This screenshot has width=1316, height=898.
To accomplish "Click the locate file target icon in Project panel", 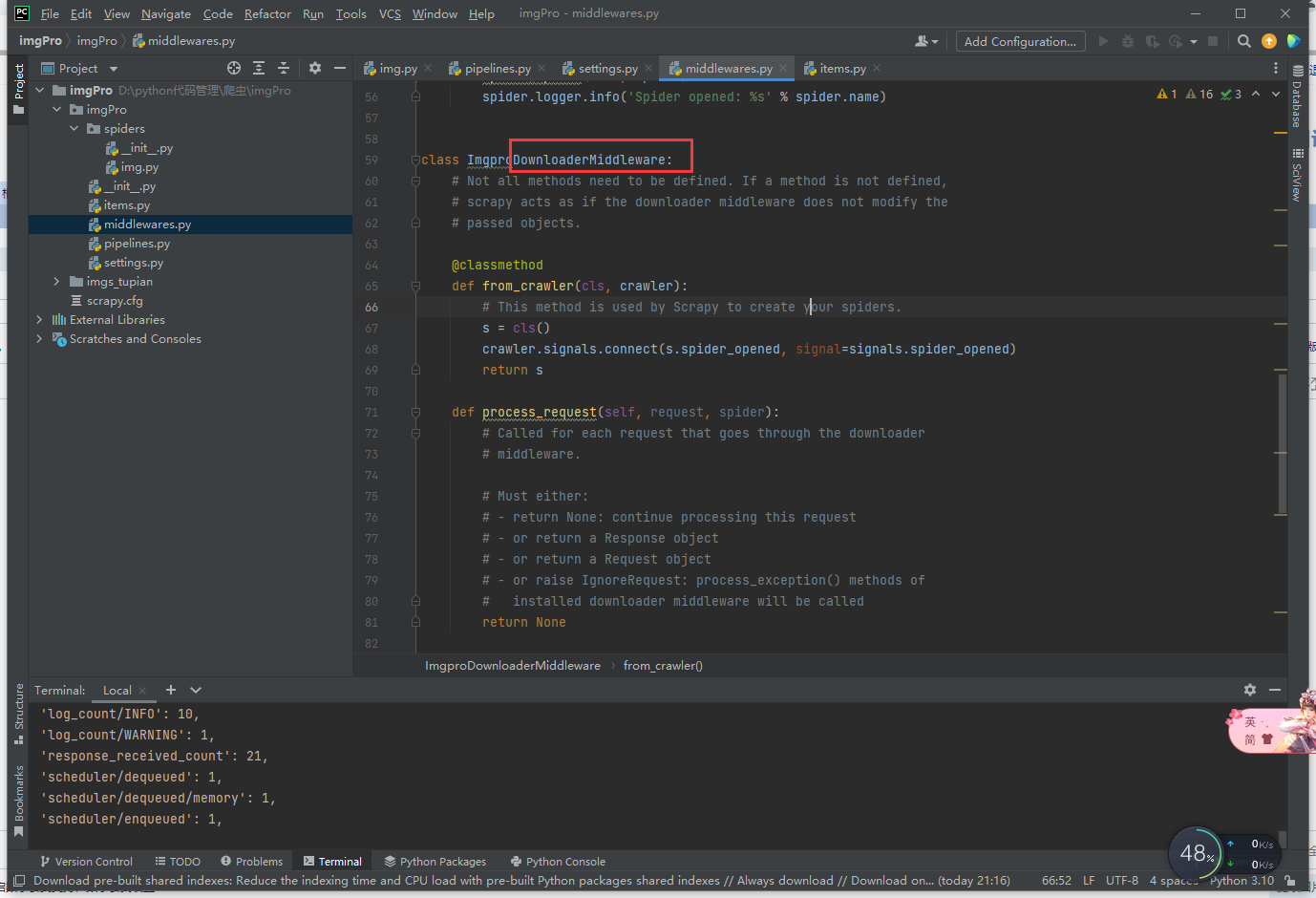I will pos(234,68).
